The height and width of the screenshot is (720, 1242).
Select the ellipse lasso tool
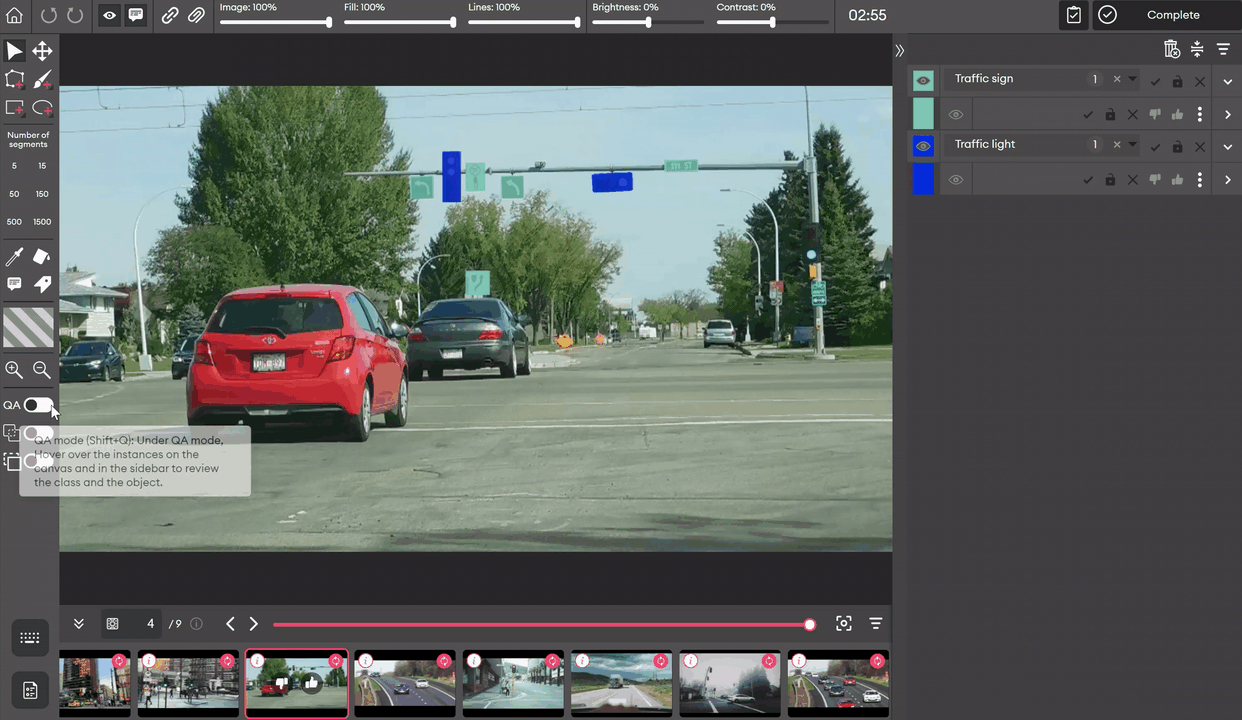pos(42,107)
